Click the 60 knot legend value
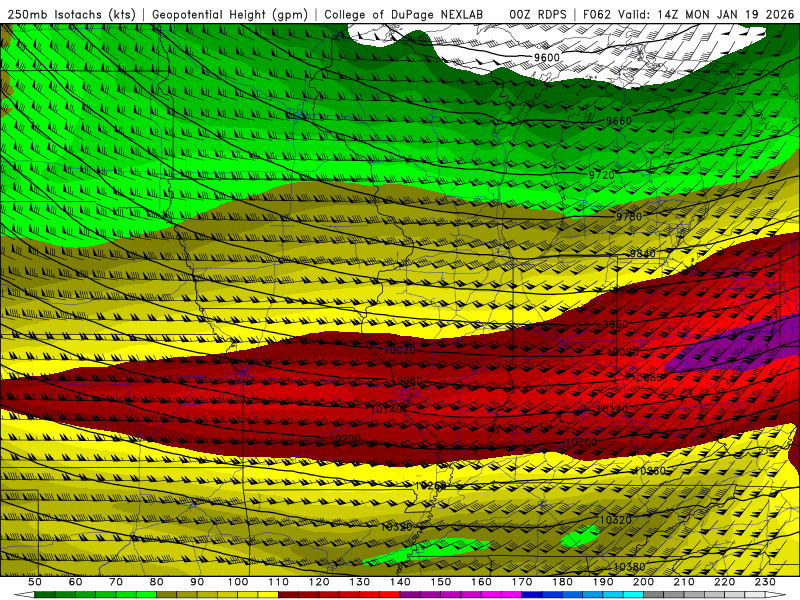 click(75, 582)
